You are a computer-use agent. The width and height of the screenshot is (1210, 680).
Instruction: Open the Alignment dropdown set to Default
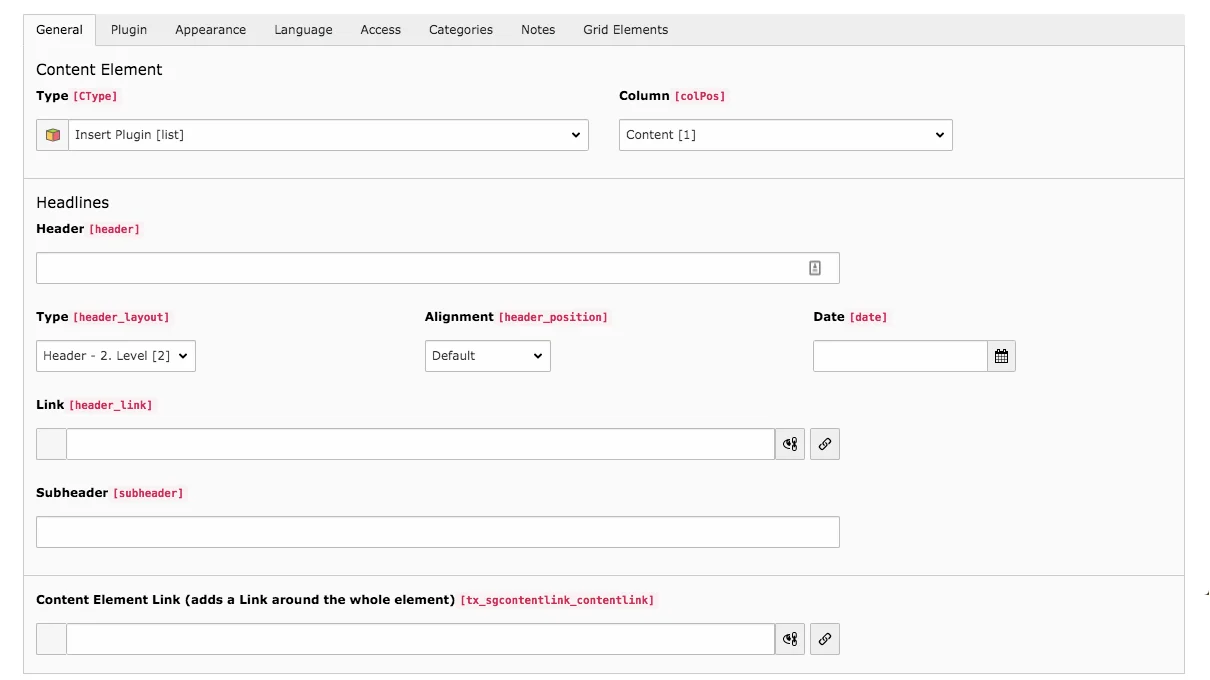point(487,355)
